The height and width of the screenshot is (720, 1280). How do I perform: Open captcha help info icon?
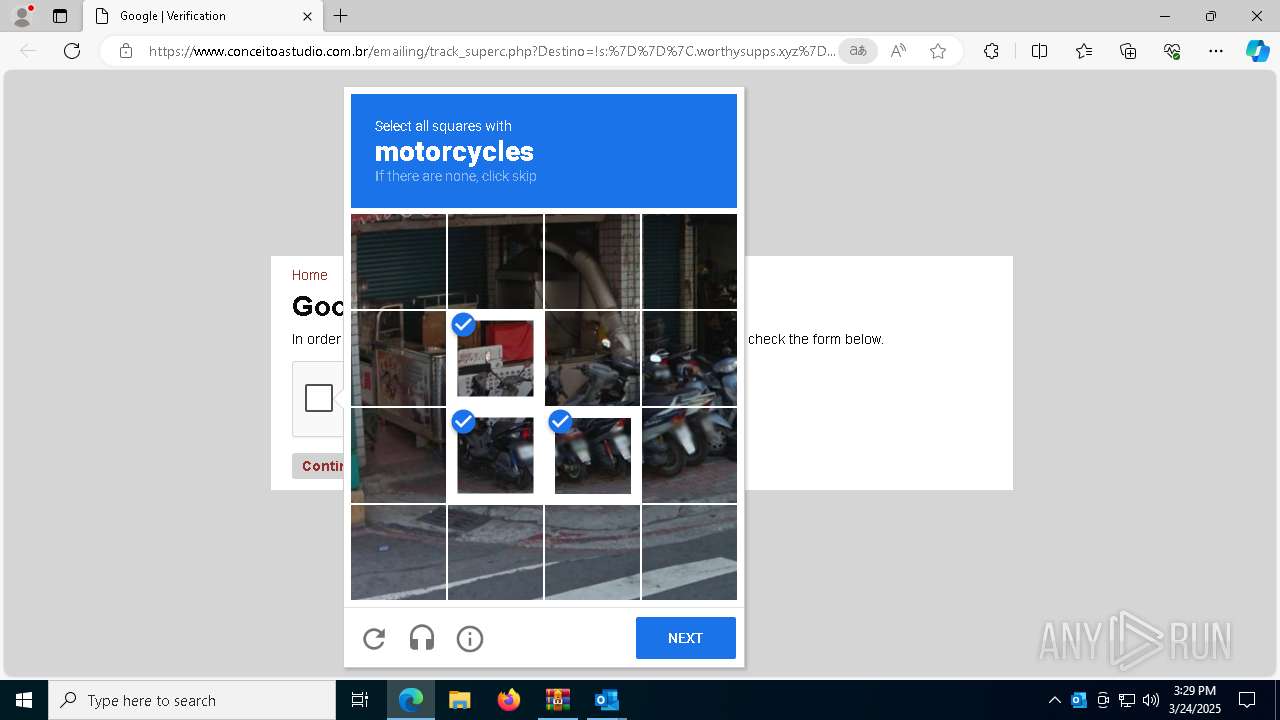tap(470, 638)
